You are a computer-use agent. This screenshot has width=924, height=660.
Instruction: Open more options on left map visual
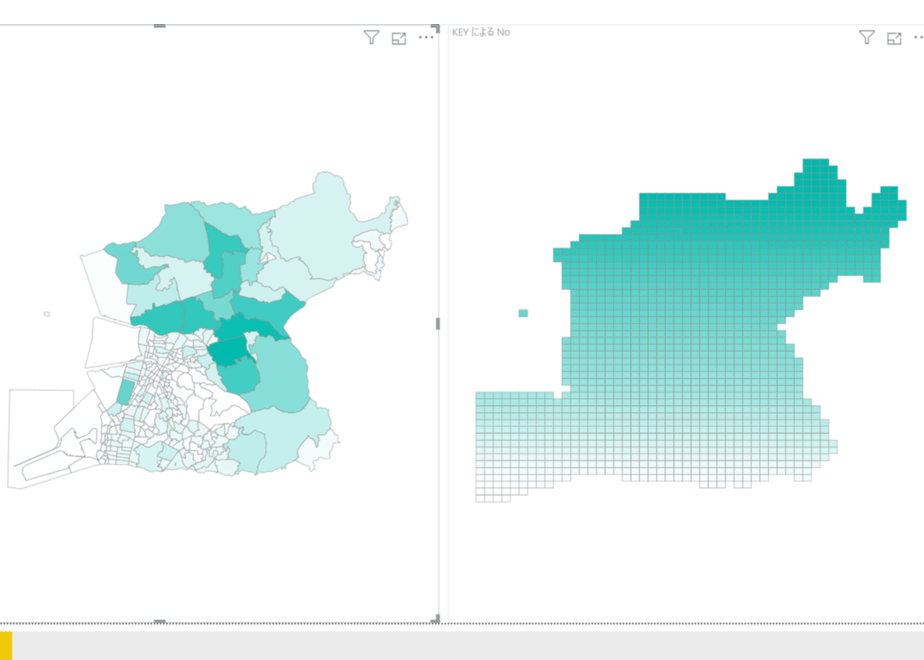click(x=426, y=38)
